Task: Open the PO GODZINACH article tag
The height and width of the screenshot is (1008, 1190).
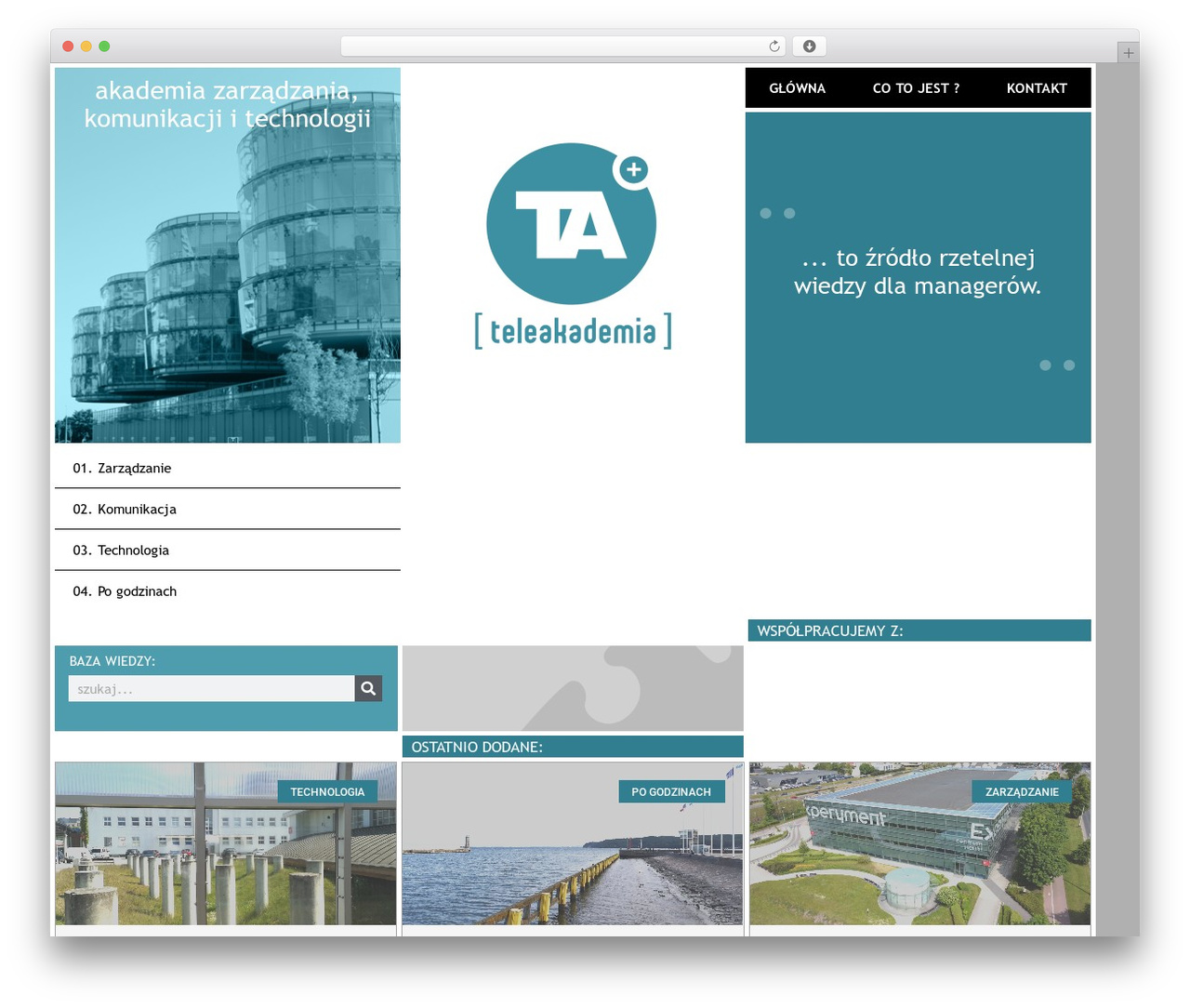Action: coord(671,791)
